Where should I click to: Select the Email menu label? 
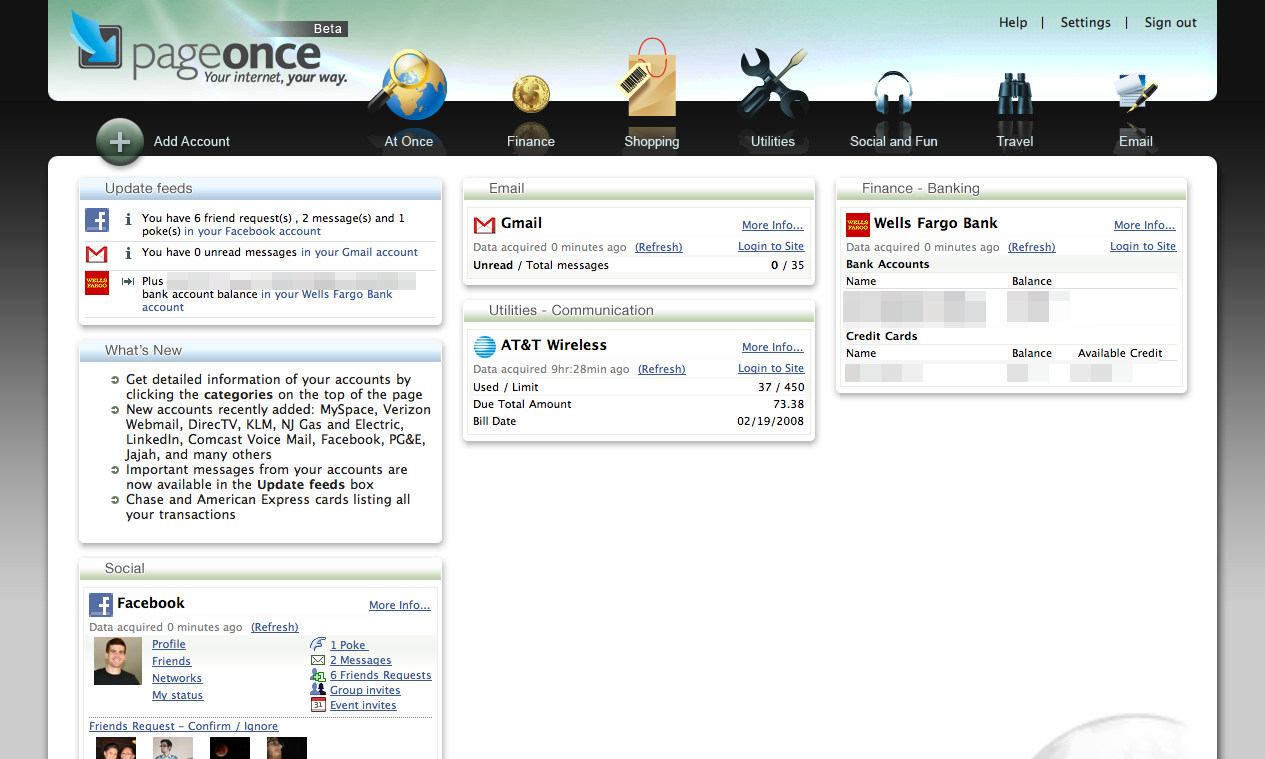(1136, 142)
